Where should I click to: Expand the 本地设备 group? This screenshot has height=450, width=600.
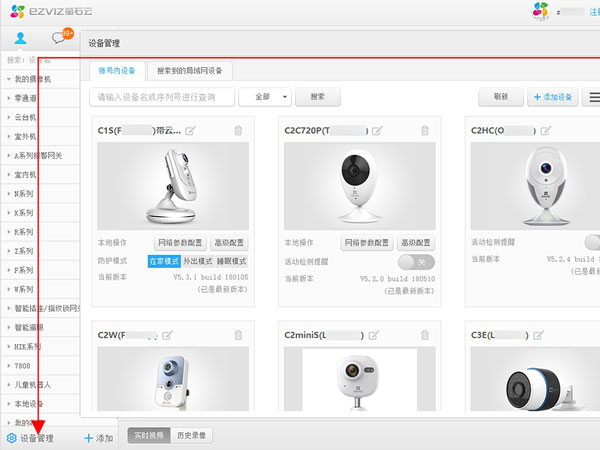point(8,404)
